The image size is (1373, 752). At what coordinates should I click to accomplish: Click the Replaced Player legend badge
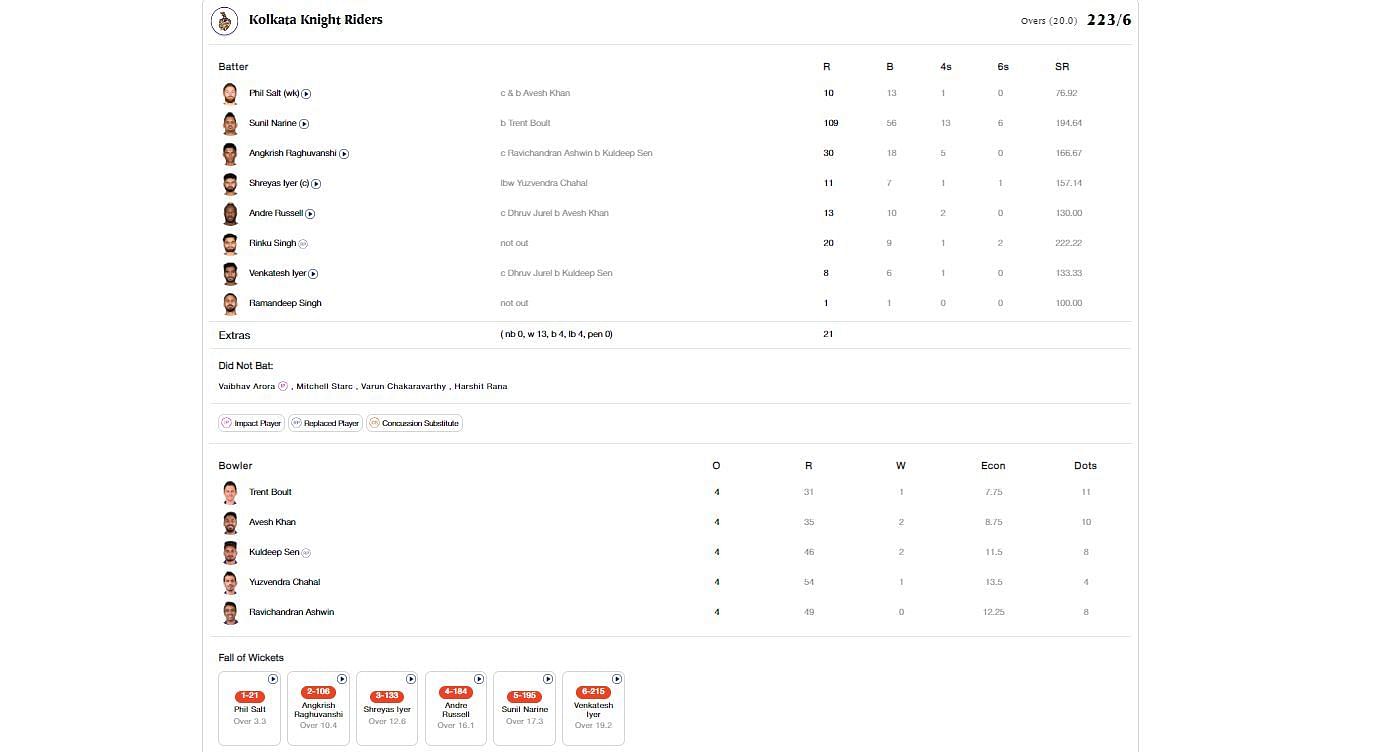click(x=325, y=423)
